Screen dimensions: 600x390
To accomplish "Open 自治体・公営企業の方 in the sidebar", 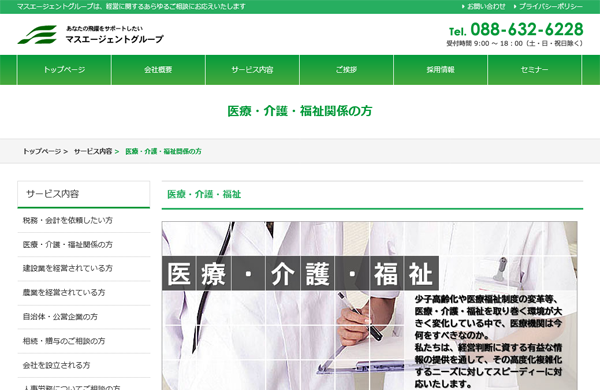I will click(x=84, y=317).
